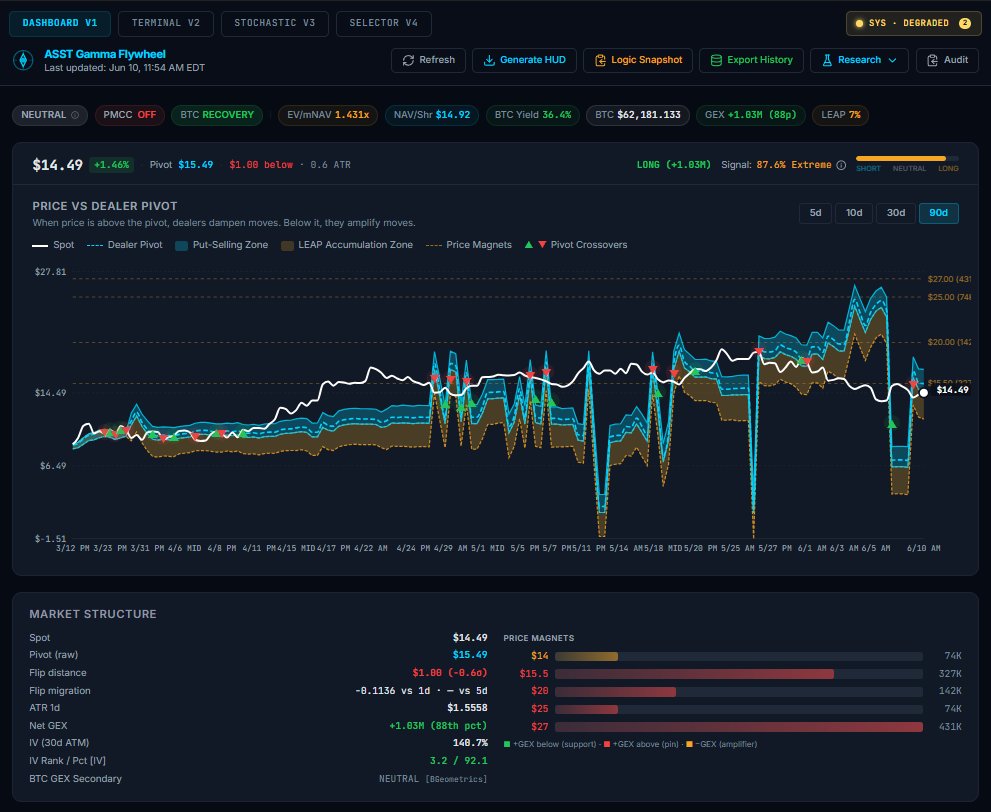
Task: Click Export History button
Action: click(751, 60)
